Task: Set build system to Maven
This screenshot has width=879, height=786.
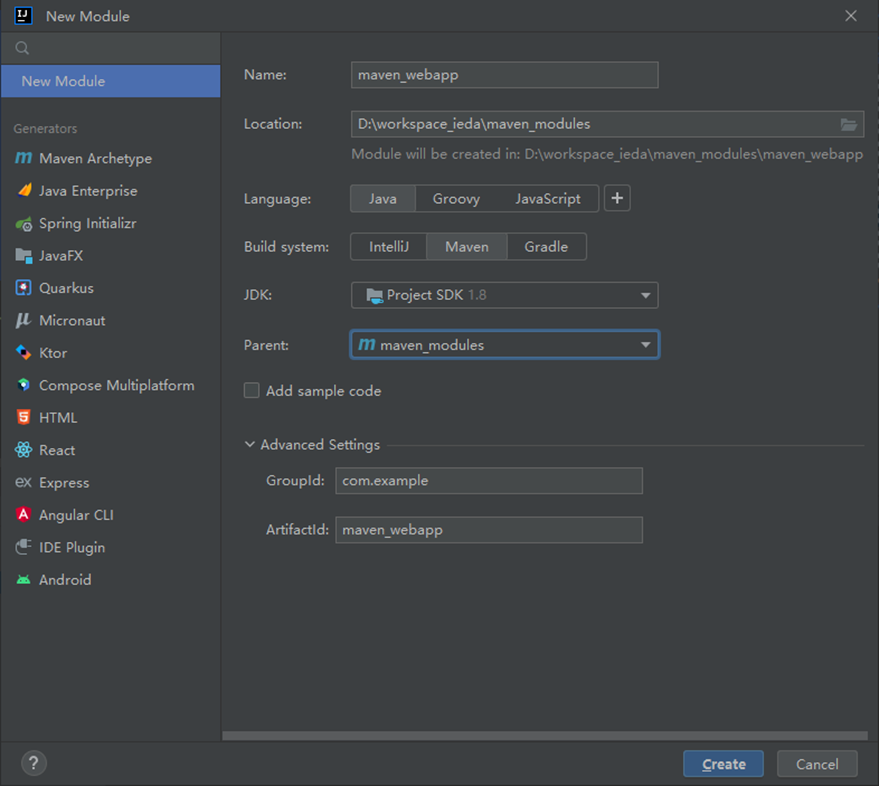Action: (467, 247)
